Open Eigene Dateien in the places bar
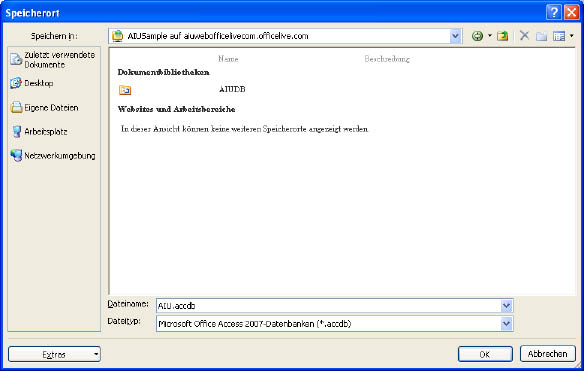The height and width of the screenshot is (371, 584). tap(44, 108)
